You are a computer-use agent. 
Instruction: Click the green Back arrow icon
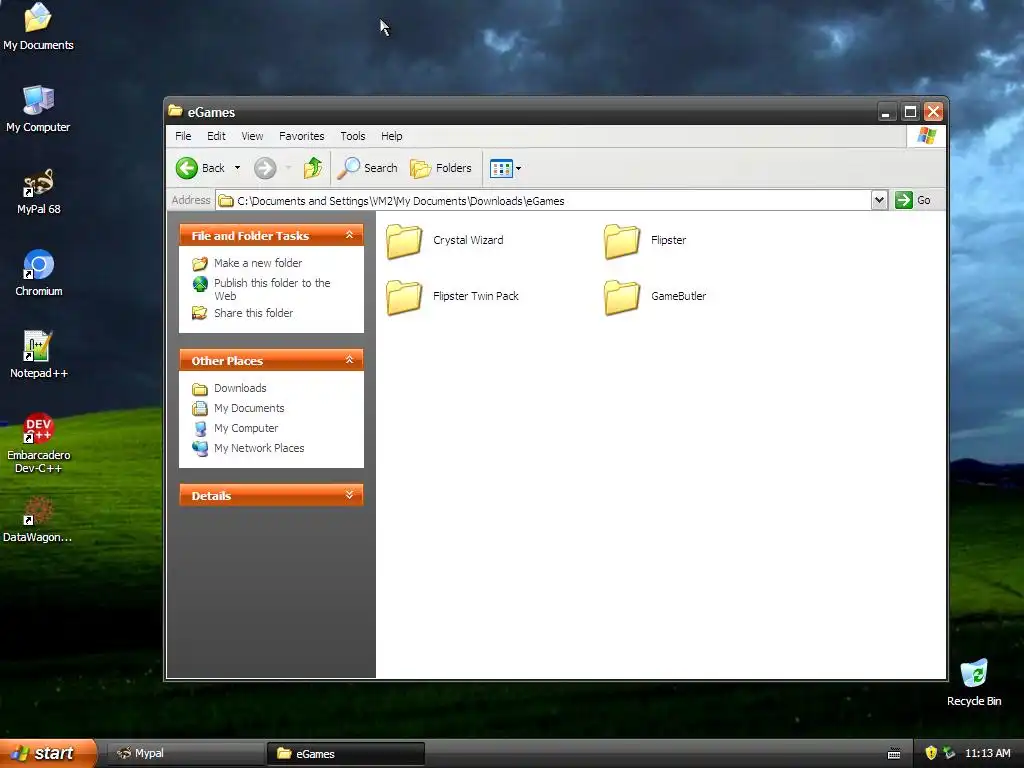pyautogui.click(x=187, y=168)
